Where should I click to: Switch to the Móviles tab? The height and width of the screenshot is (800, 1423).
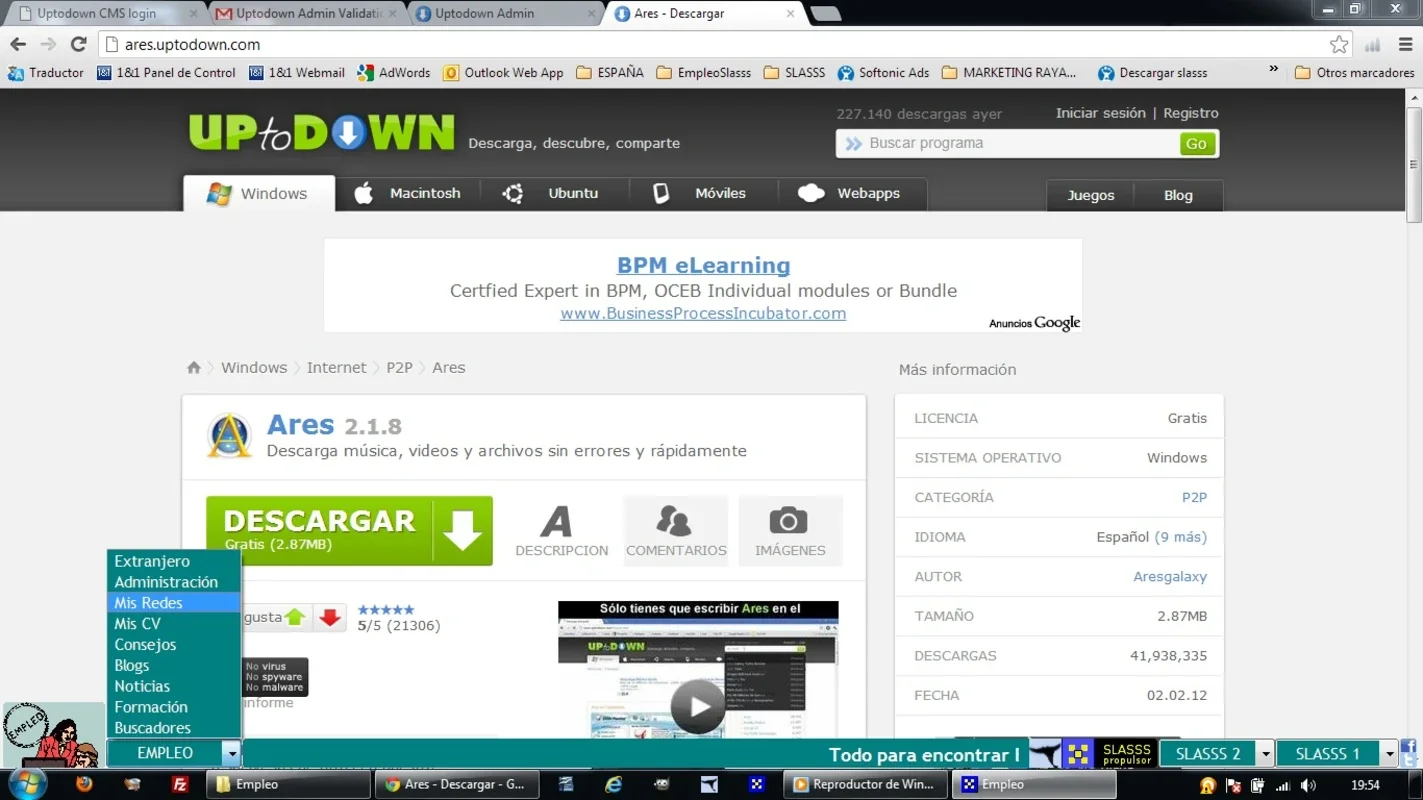[x=702, y=194]
